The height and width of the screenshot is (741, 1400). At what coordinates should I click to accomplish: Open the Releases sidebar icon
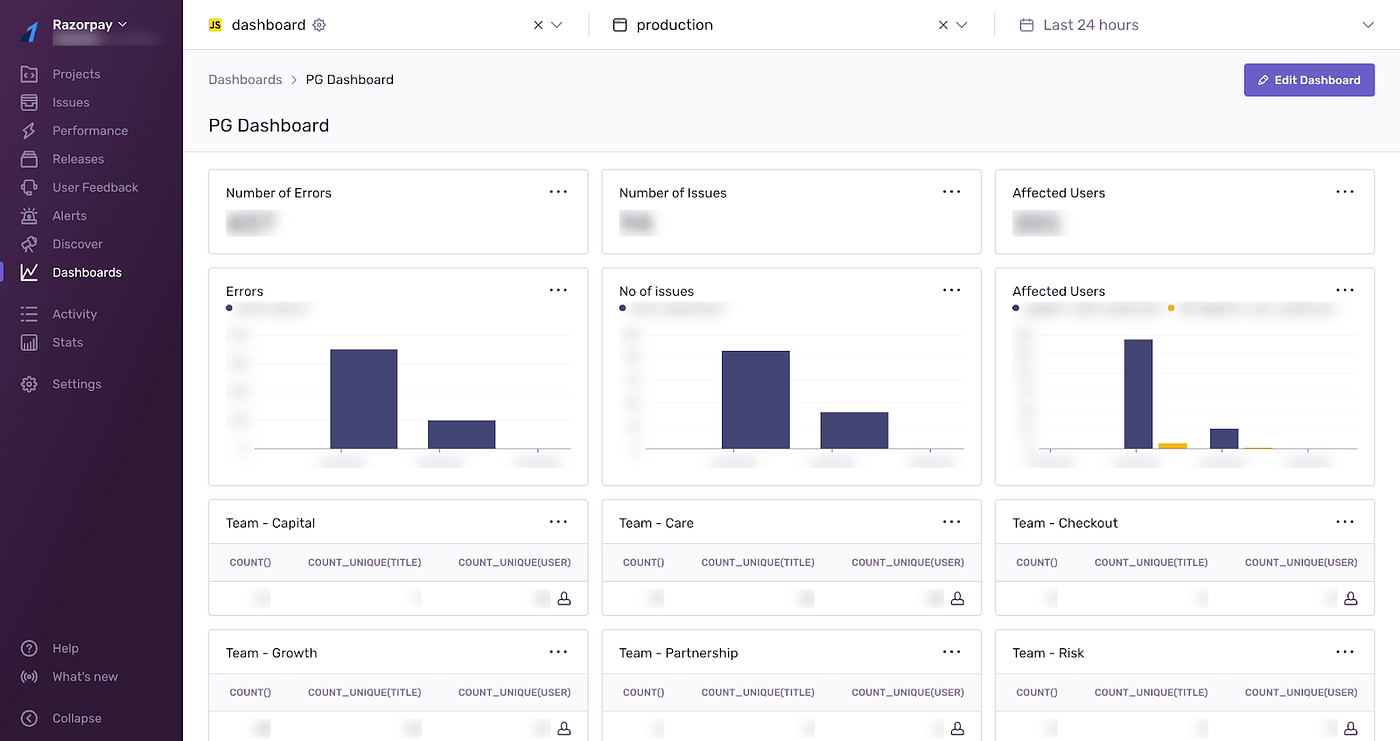pos(29,159)
